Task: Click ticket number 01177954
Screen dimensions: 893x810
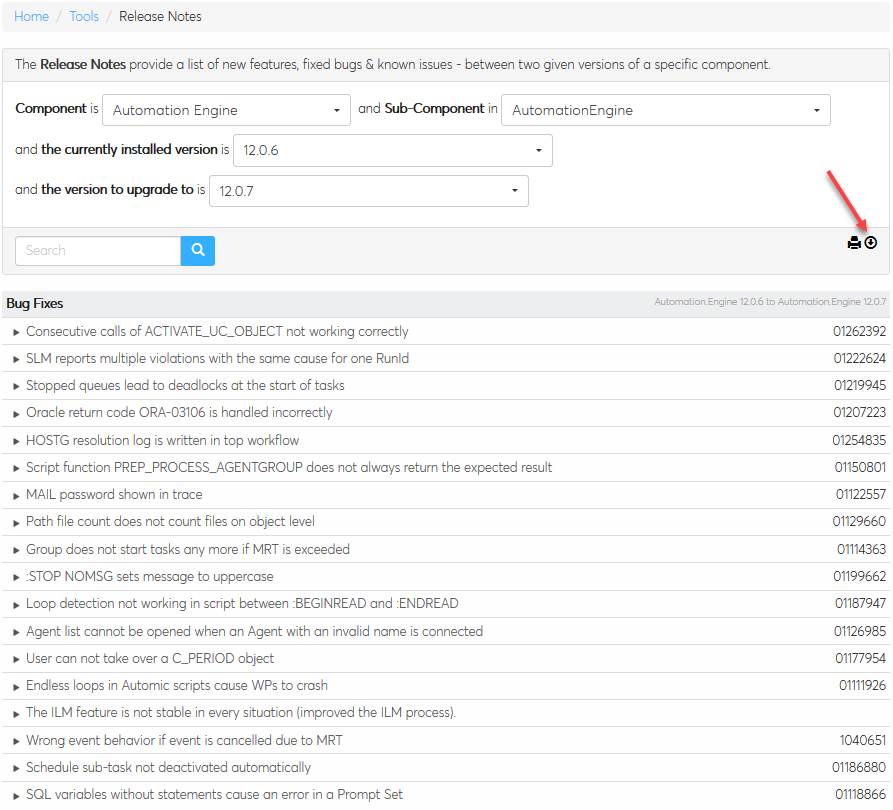Action: (861, 658)
